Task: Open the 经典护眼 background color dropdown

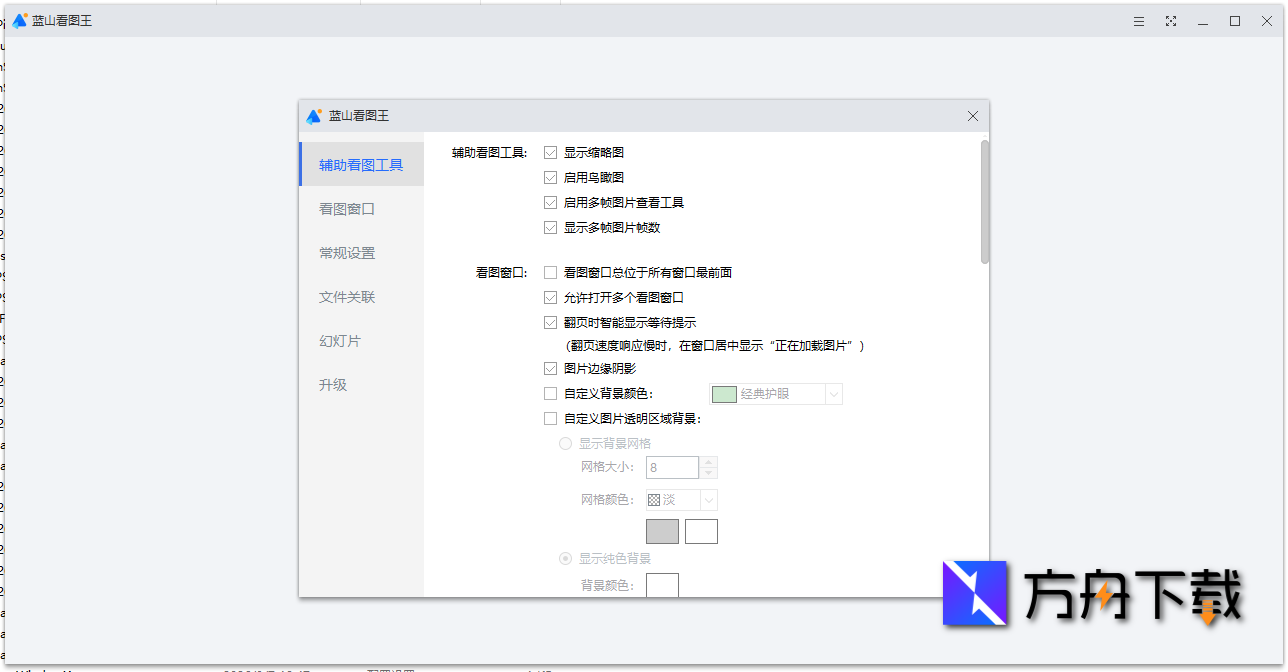Action: tap(834, 394)
